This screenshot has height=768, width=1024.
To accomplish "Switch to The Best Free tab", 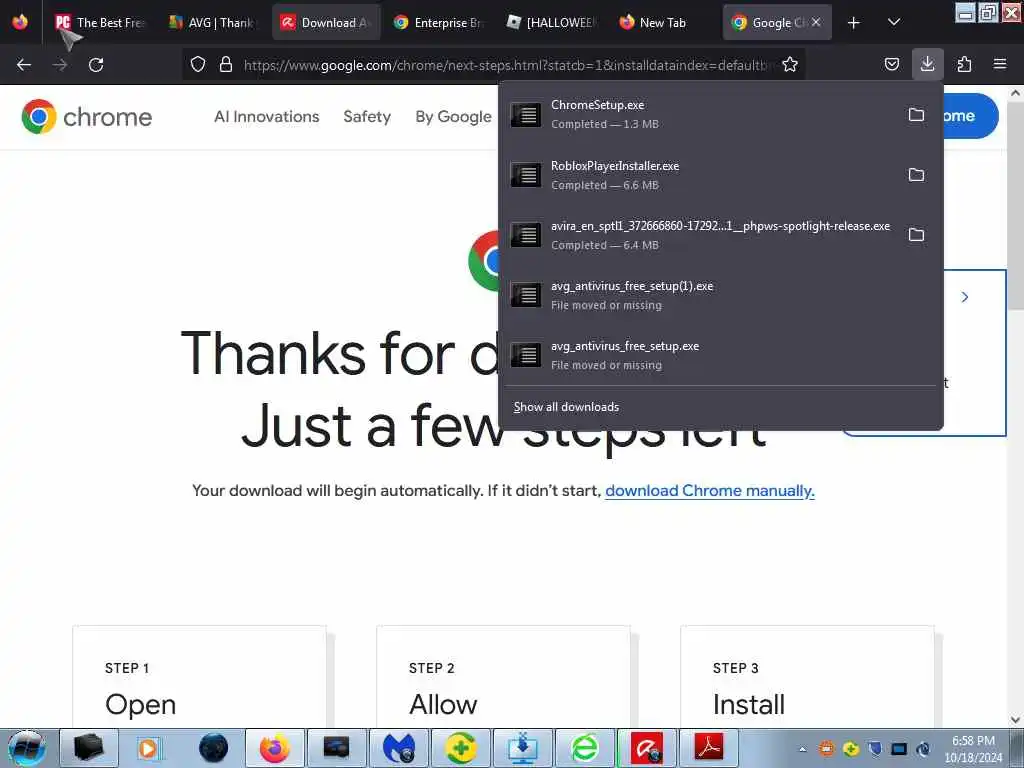I will pyautogui.click(x=100, y=23).
